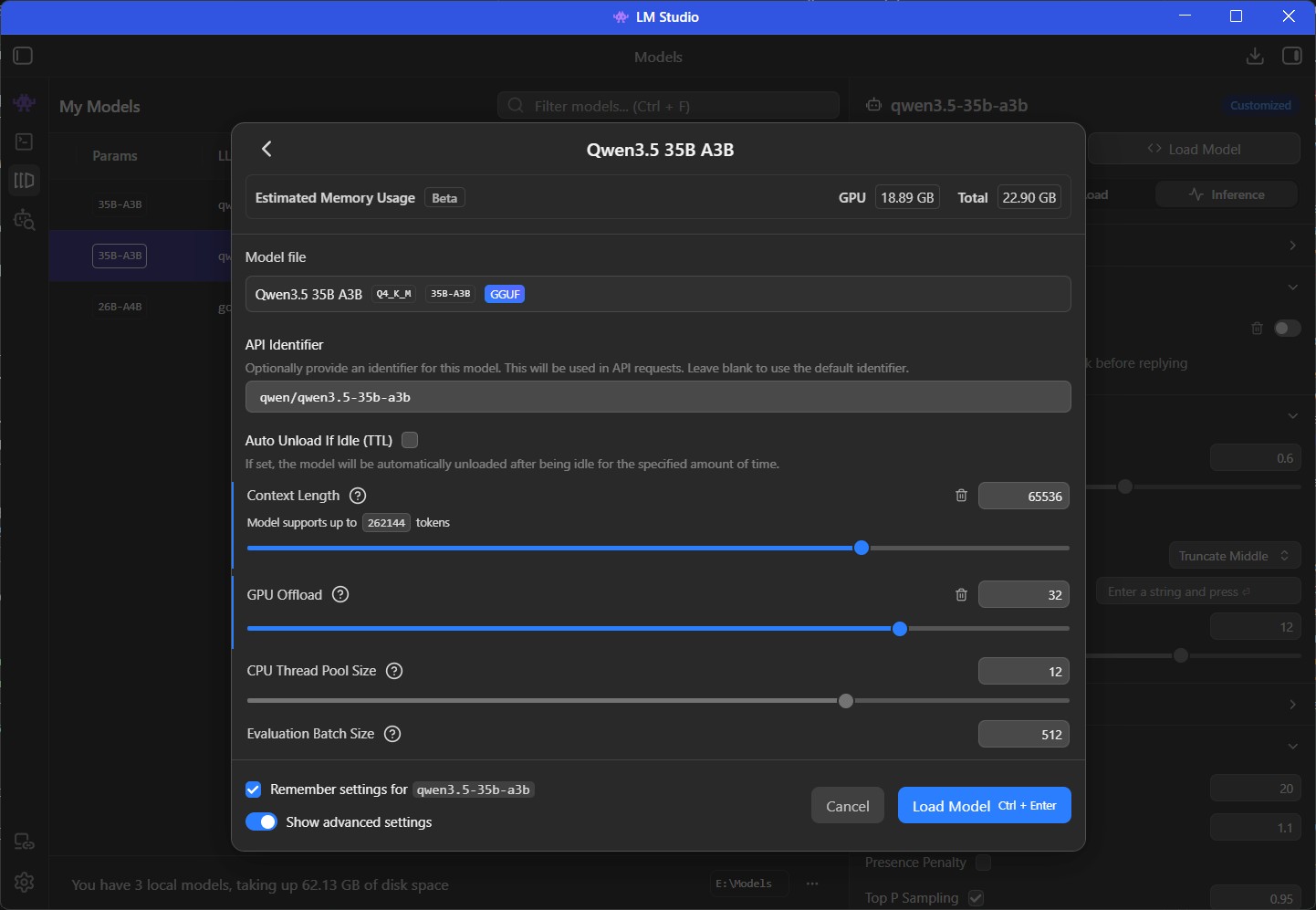Click the Customized badge
The height and width of the screenshot is (910, 1316).
point(1260,106)
